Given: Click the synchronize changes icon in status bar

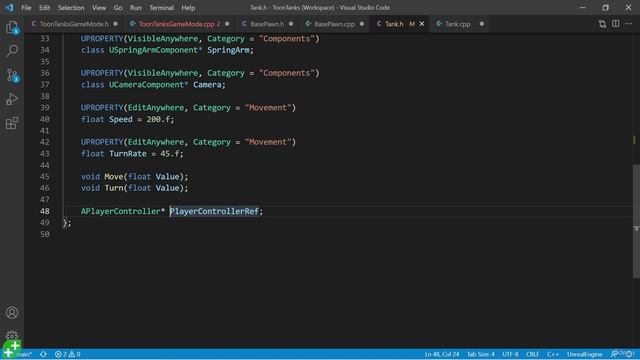Looking at the screenshot, I should 43,354.
